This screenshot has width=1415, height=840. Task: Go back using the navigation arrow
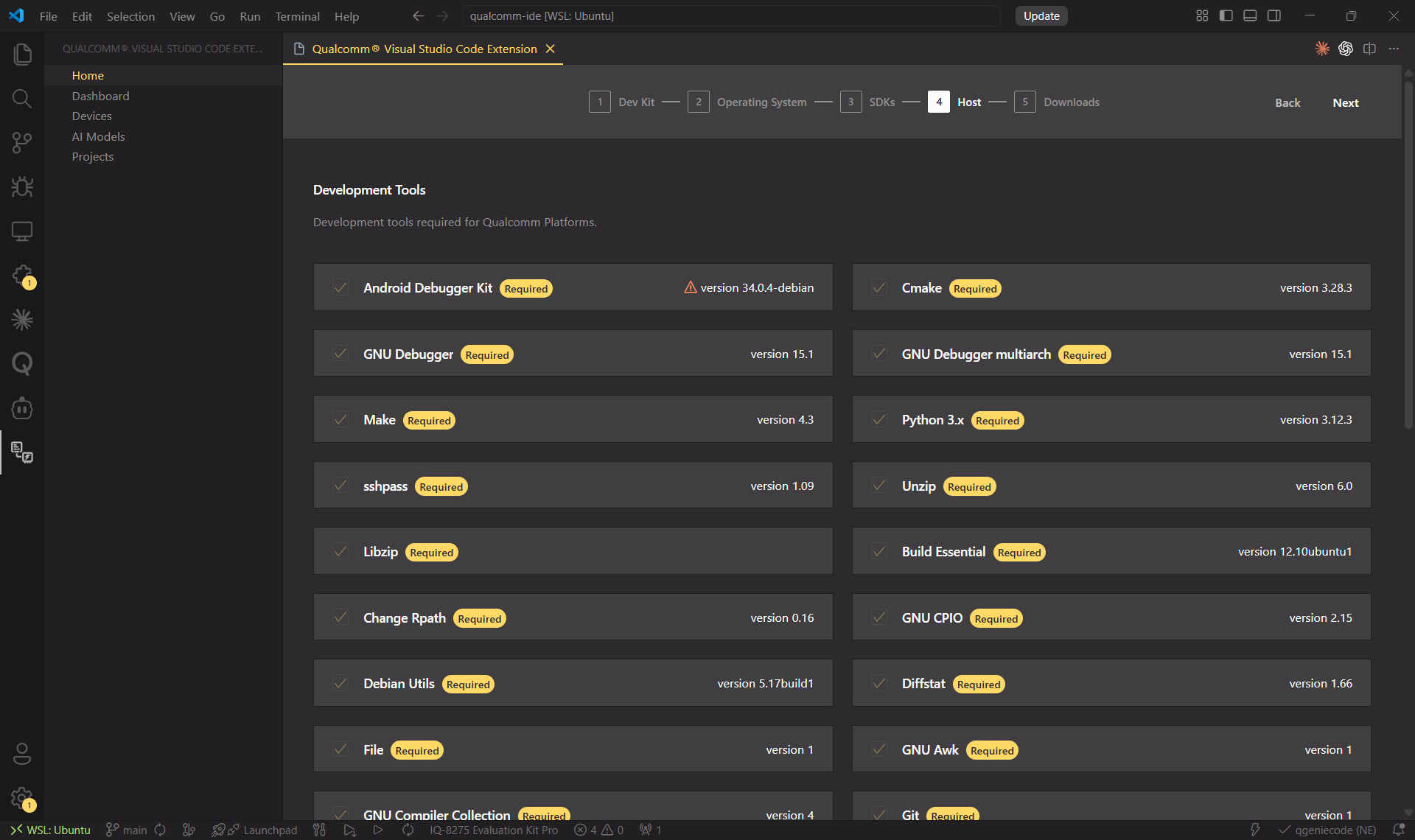(419, 15)
